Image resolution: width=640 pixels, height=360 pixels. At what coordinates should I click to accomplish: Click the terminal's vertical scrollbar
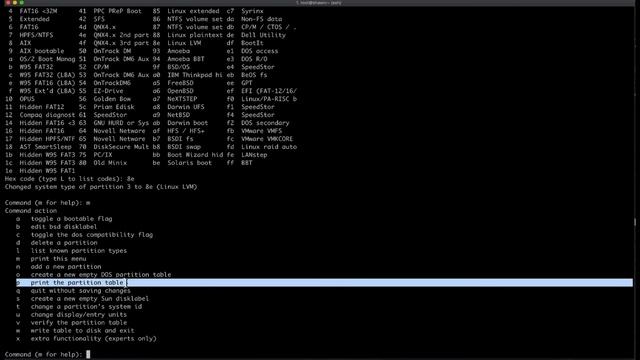[x=635, y=222]
